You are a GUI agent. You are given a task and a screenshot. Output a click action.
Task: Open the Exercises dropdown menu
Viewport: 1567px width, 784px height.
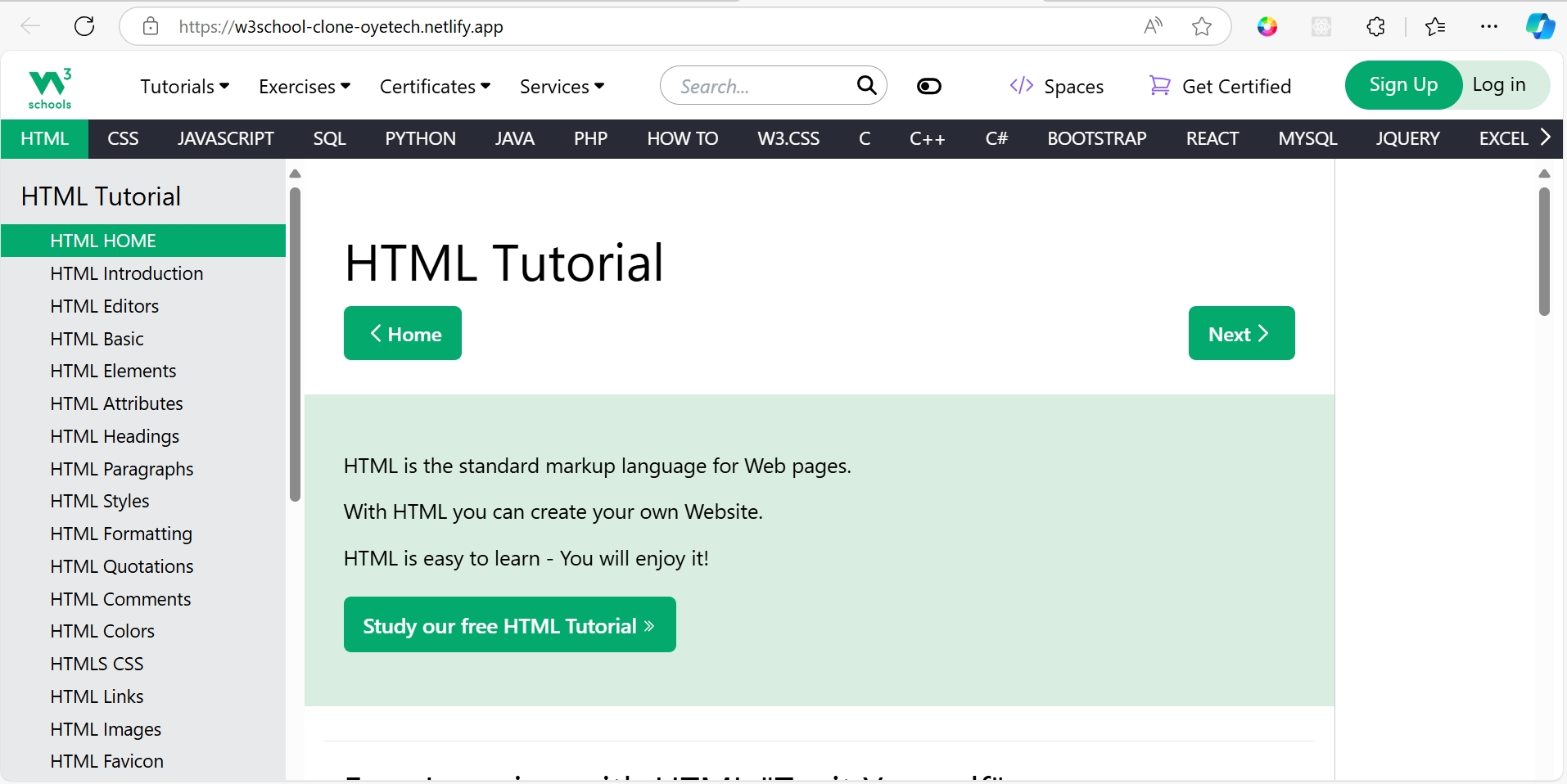304,86
